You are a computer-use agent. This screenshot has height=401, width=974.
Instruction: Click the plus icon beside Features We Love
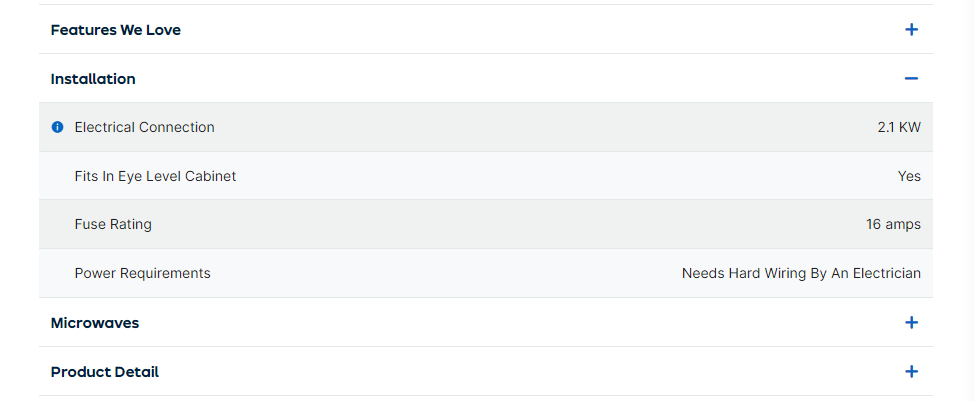coord(911,30)
